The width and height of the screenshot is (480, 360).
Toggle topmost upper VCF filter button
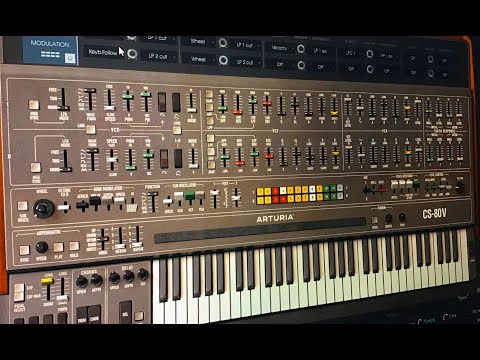click(209, 94)
